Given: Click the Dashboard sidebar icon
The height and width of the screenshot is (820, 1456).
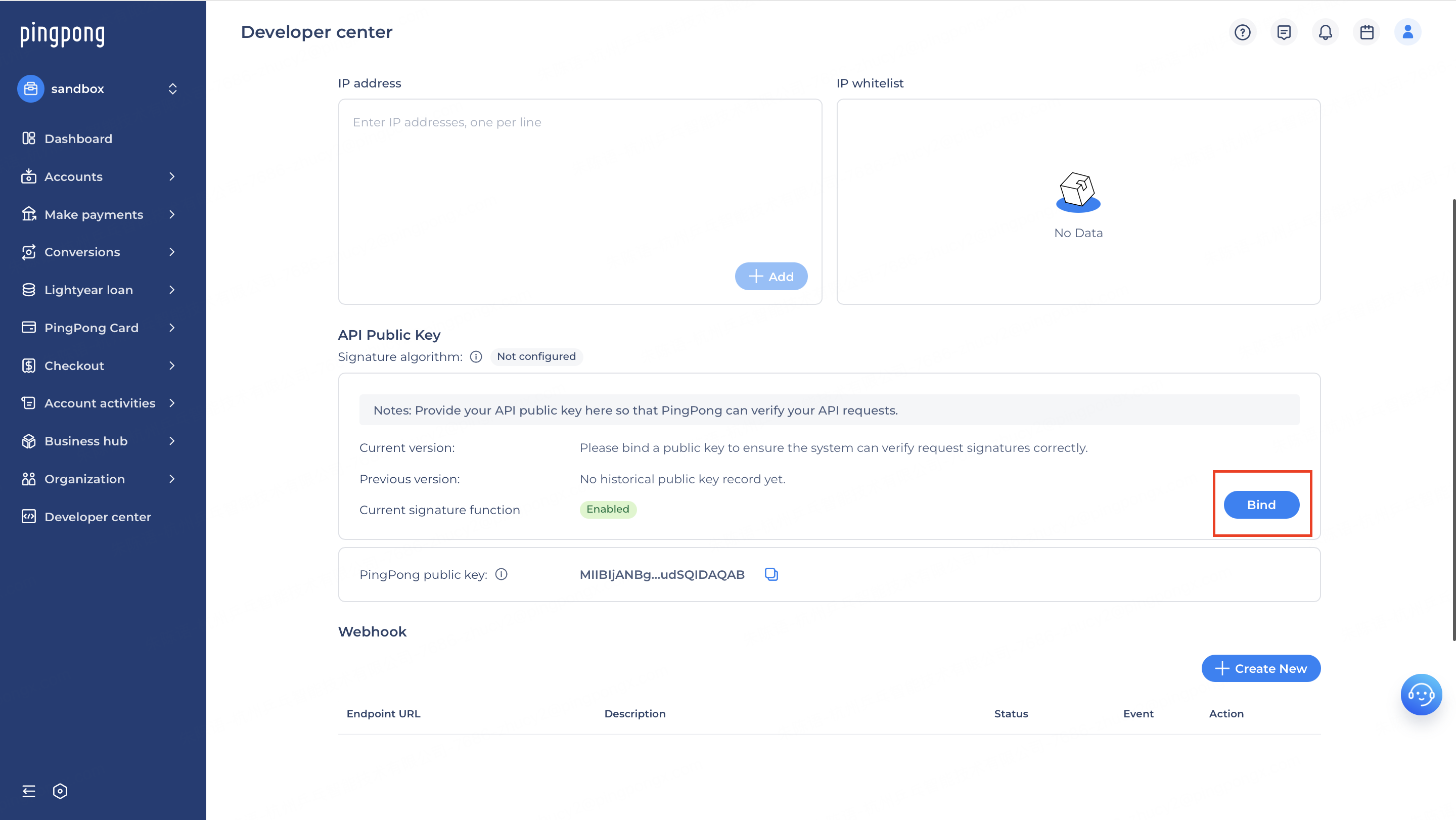Looking at the screenshot, I should click(29, 139).
